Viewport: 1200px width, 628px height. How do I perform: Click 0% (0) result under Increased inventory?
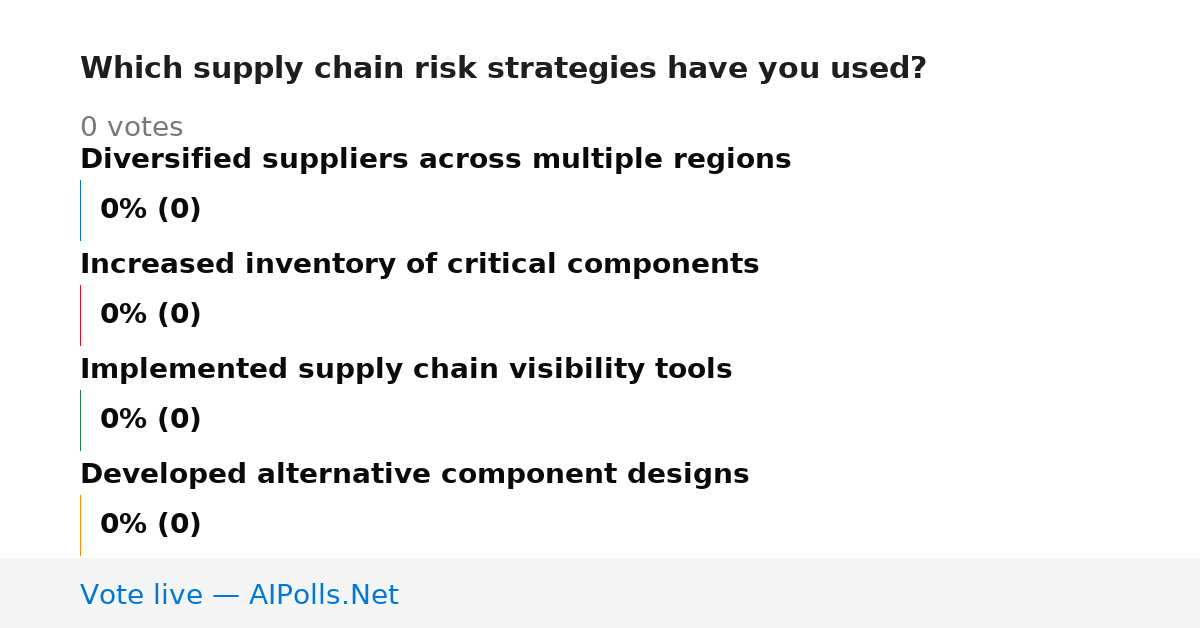[150, 315]
